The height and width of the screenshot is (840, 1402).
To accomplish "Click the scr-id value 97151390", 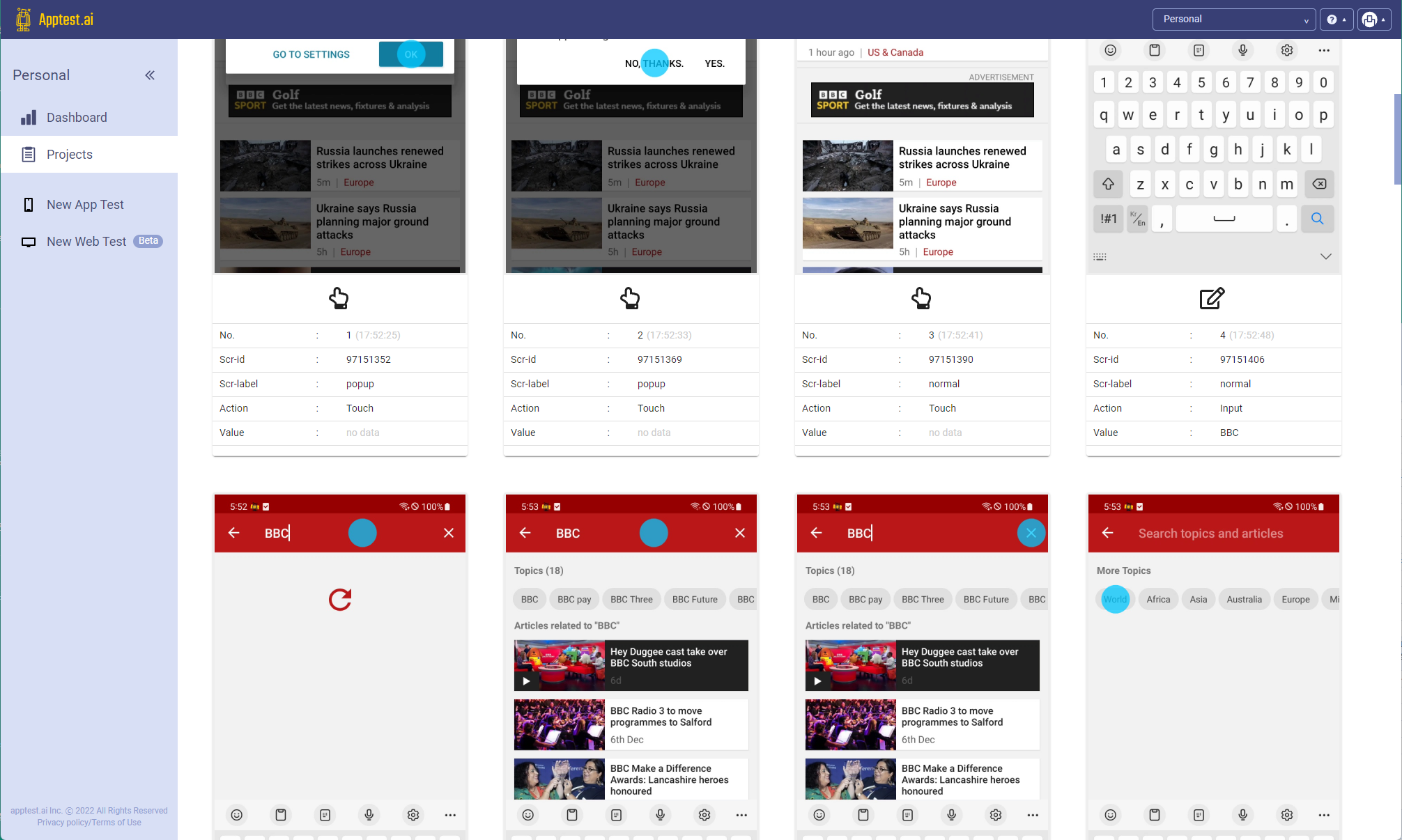I will tap(951, 359).
